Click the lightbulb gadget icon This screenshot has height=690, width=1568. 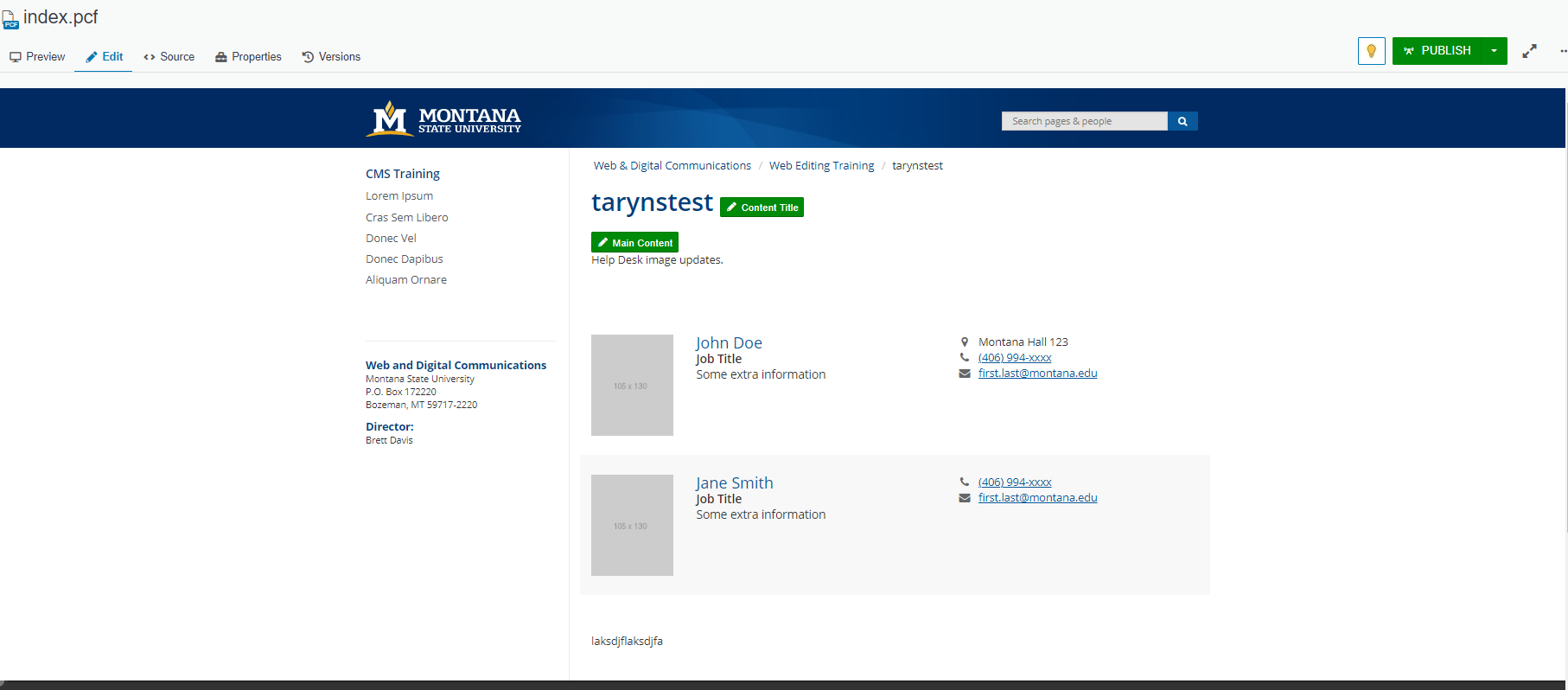pos(1371,51)
